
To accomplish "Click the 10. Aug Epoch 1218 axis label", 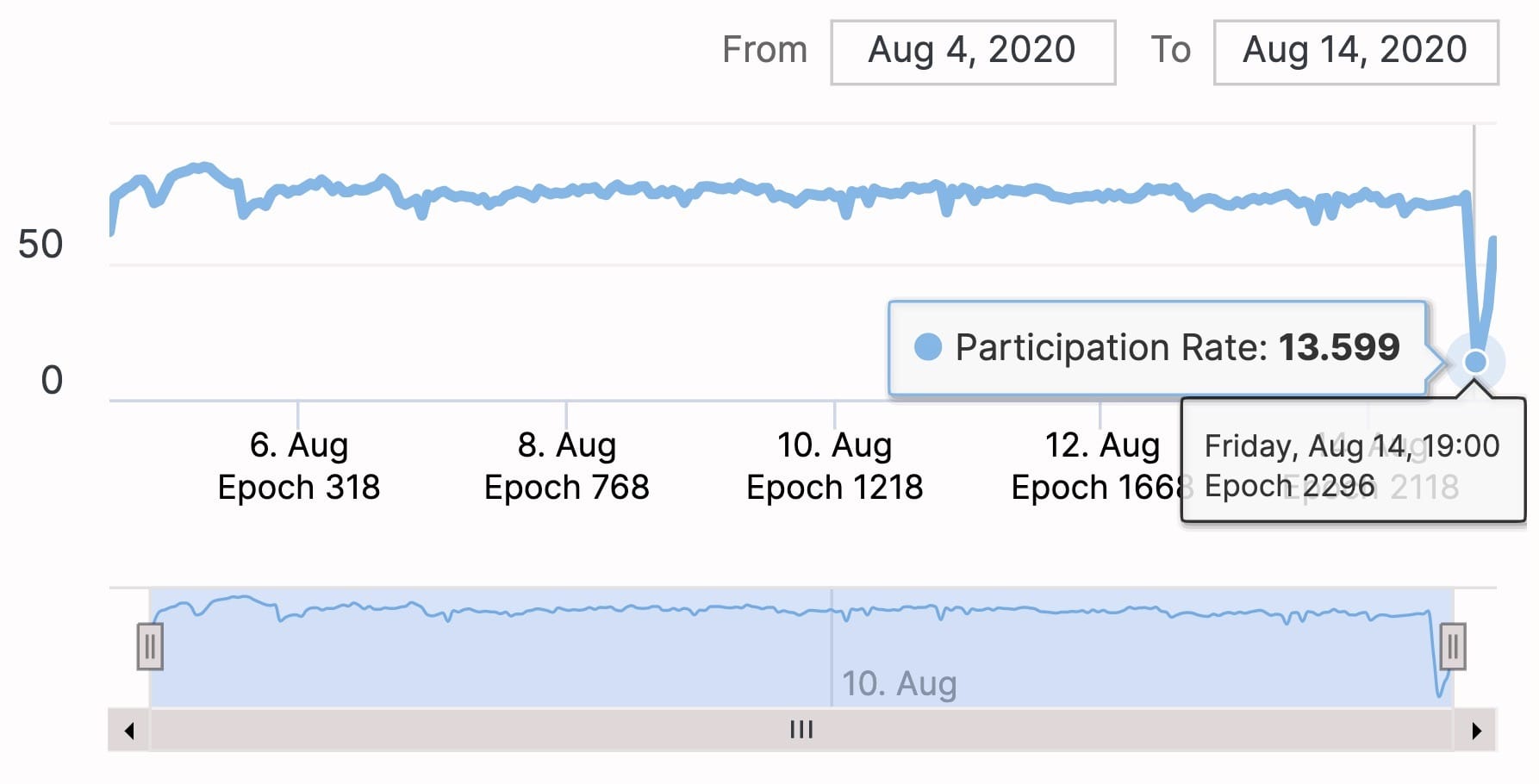I will 833,465.
